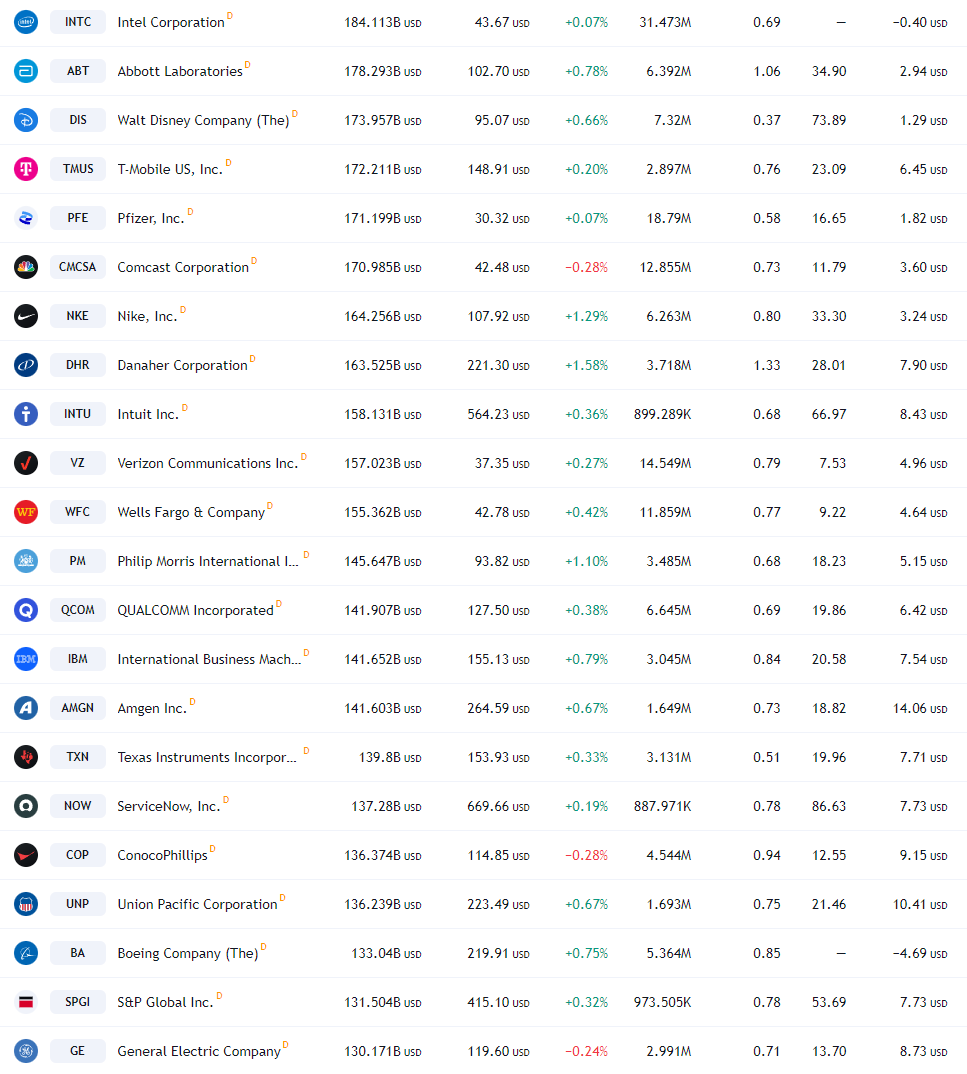
Task: Open the Wells Fargo & Company link
Action: 191,512
